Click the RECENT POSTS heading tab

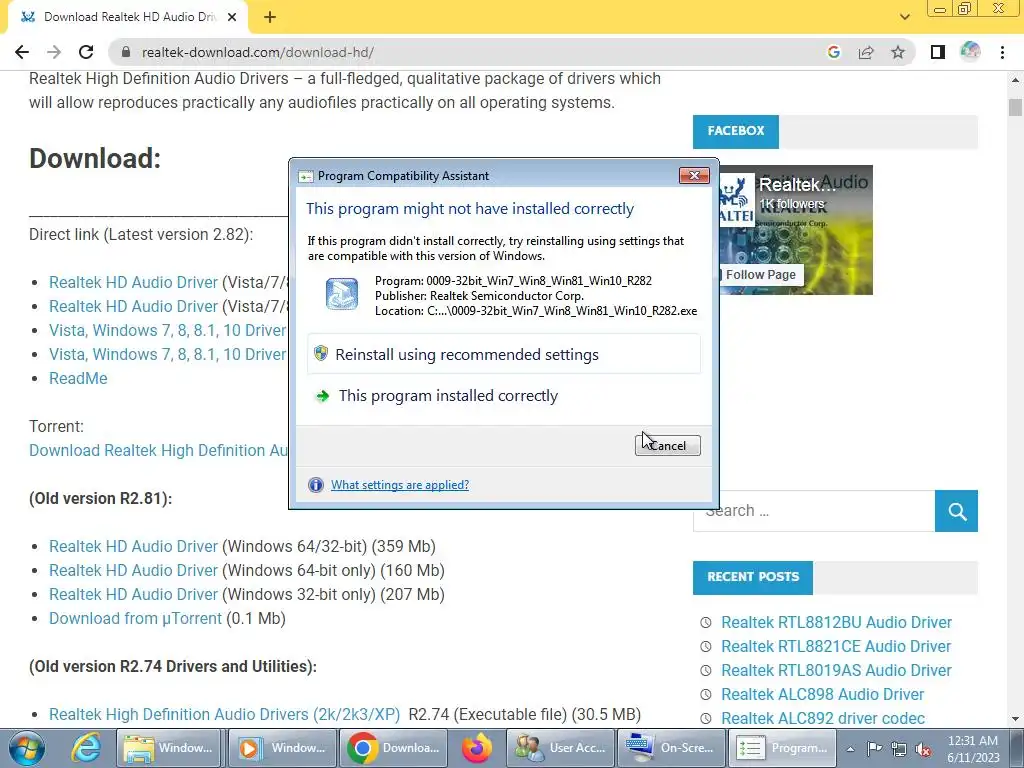click(753, 577)
